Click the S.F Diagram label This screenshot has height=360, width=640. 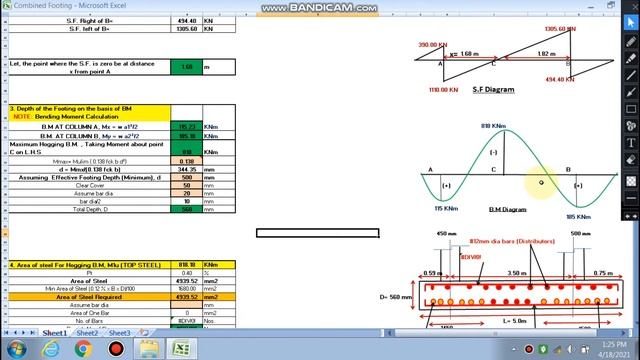493,89
